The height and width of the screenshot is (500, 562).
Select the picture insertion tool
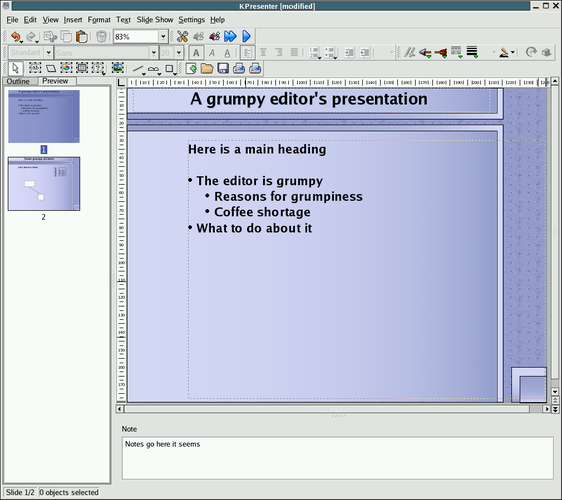click(118, 68)
